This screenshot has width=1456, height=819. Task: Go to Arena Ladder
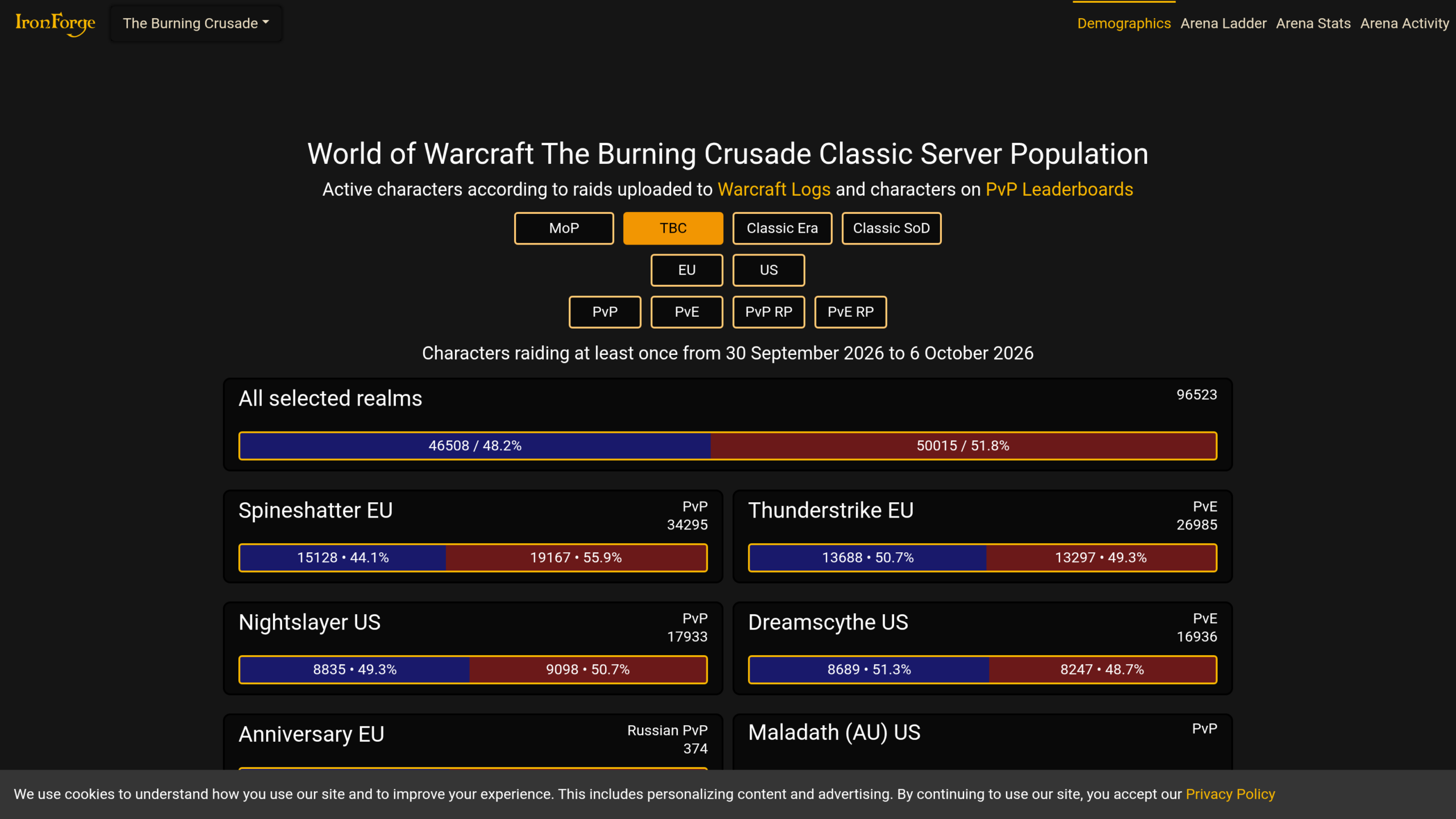(x=1223, y=23)
